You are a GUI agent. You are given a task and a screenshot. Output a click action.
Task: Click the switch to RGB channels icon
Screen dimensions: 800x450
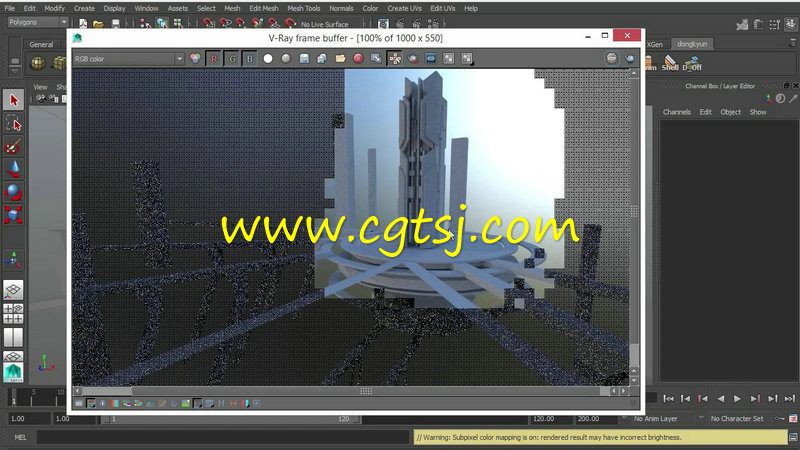pos(195,59)
